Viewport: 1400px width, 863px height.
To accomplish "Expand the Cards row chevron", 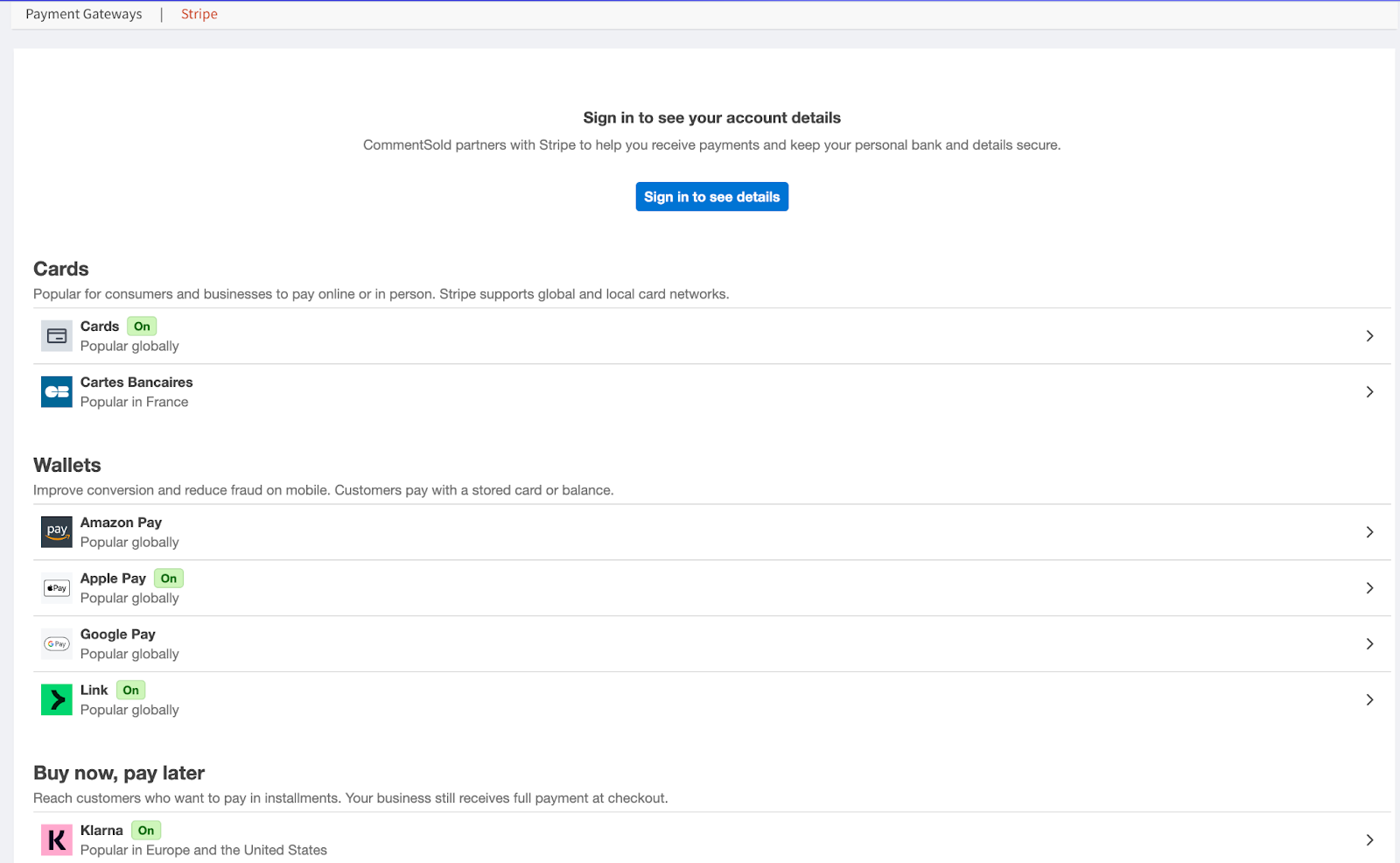I will [1369, 336].
